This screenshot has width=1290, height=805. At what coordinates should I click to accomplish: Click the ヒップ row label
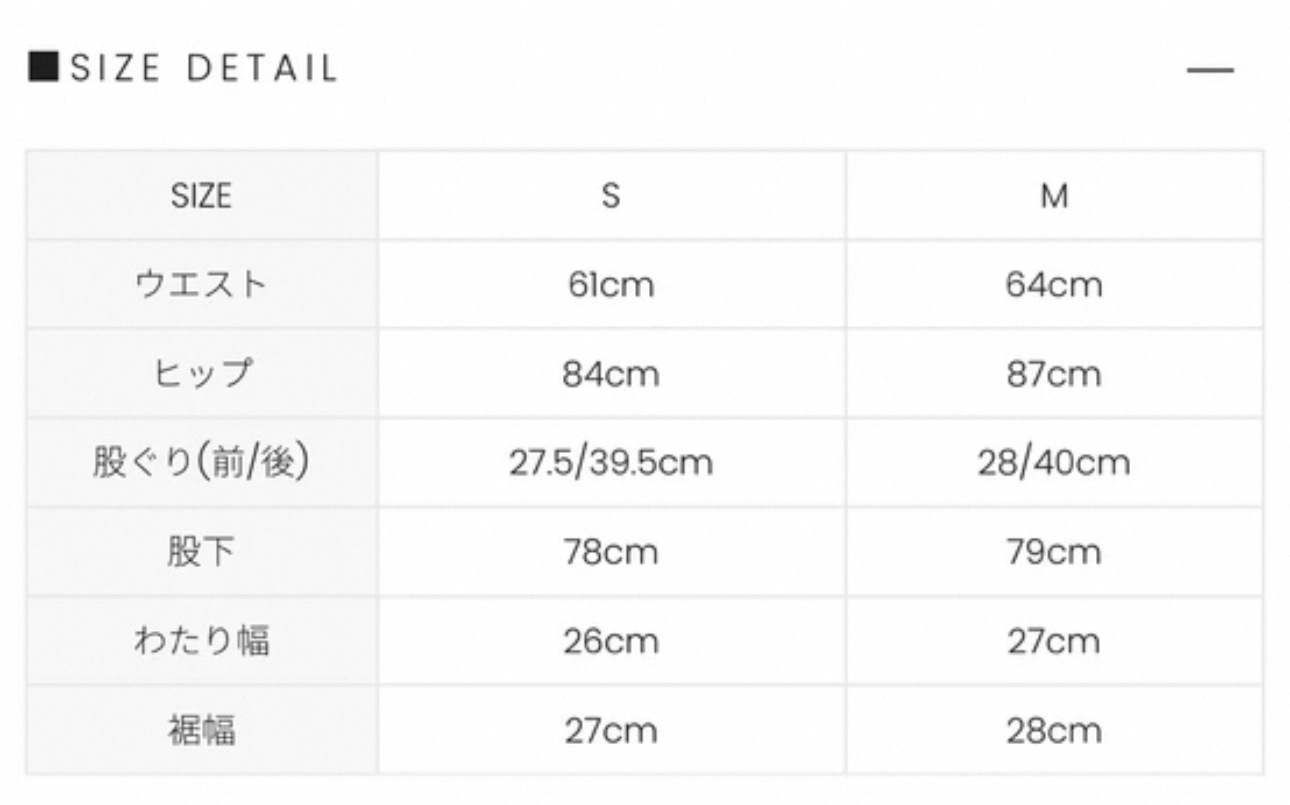point(201,373)
